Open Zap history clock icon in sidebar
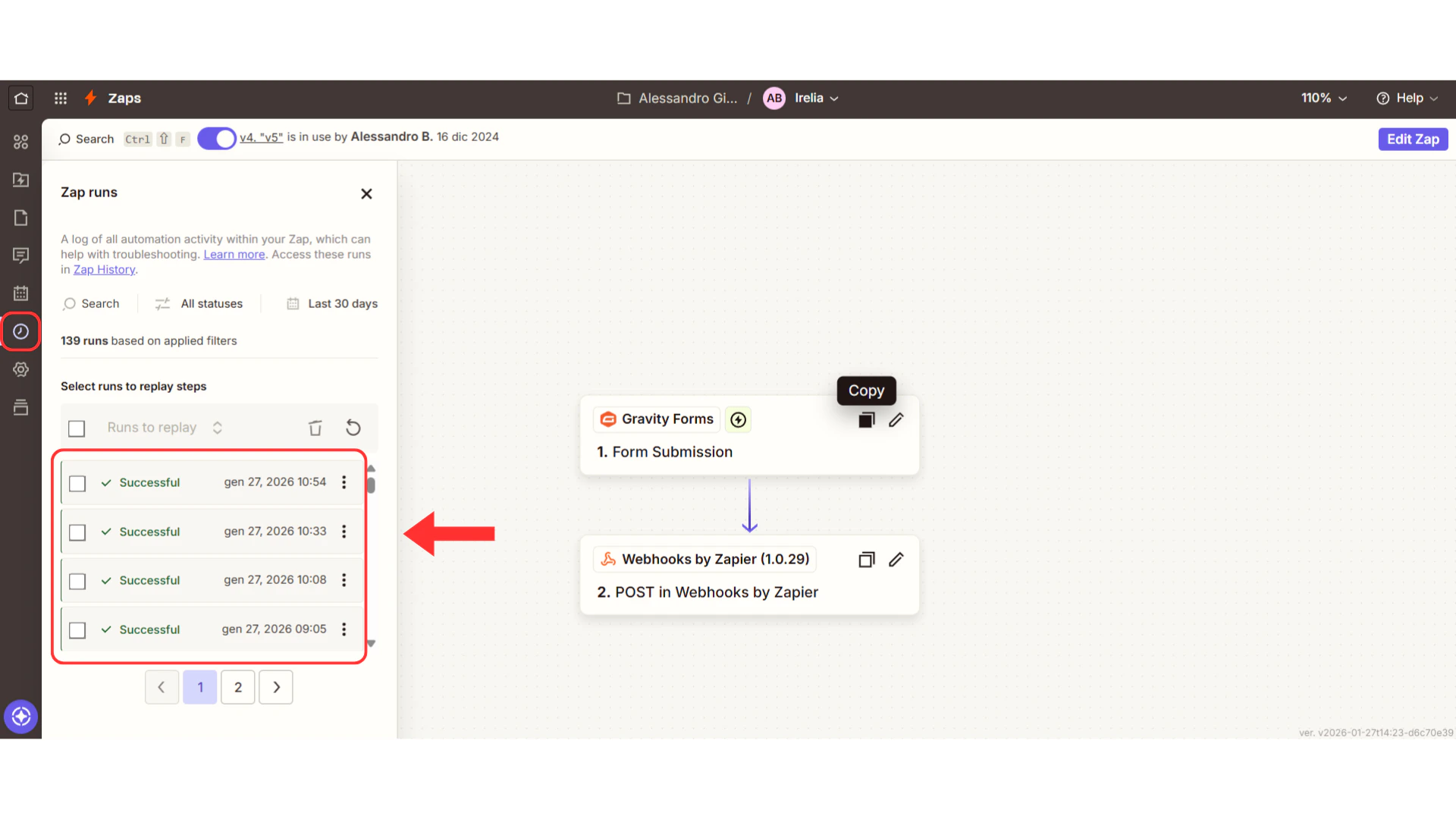The image size is (1456, 819). [20, 331]
